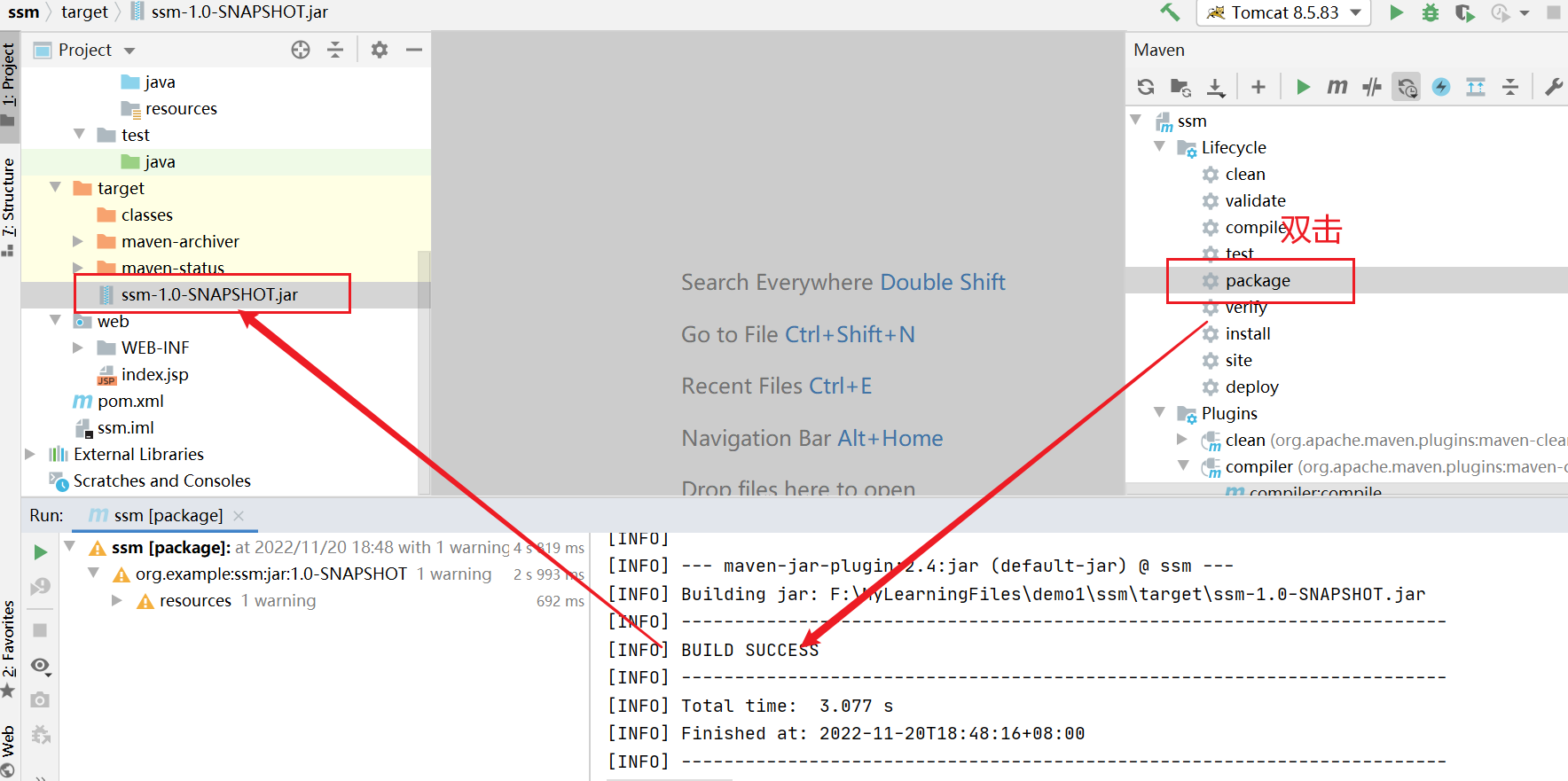
Task: Collapse org.example:ssm:jar:1.0-SNAPSHOT build node
Action: click(94, 573)
